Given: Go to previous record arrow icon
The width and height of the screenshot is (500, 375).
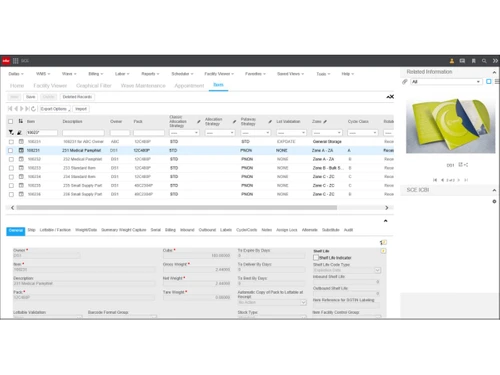Looking at the screenshot, I should pos(16,109).
